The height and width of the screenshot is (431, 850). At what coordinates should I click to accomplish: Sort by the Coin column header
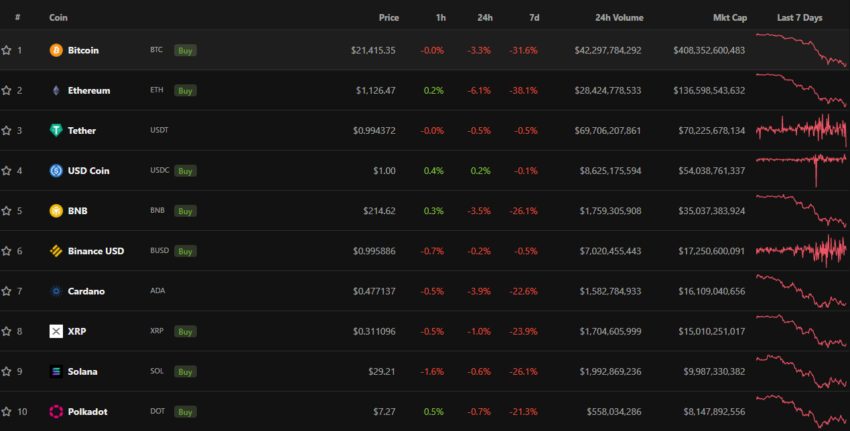point(59,17)
